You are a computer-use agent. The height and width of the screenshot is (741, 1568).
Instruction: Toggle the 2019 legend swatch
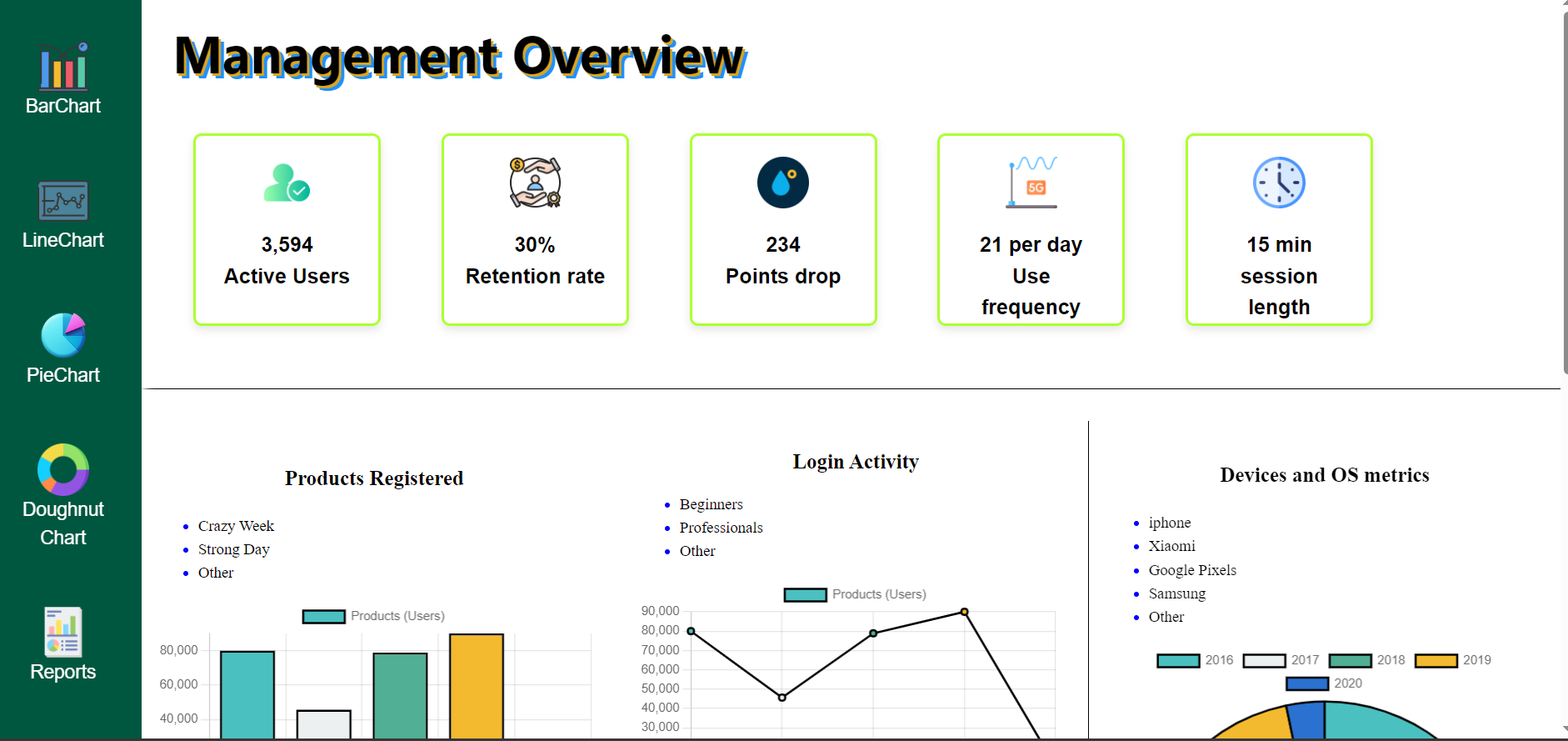point(1436,661)
